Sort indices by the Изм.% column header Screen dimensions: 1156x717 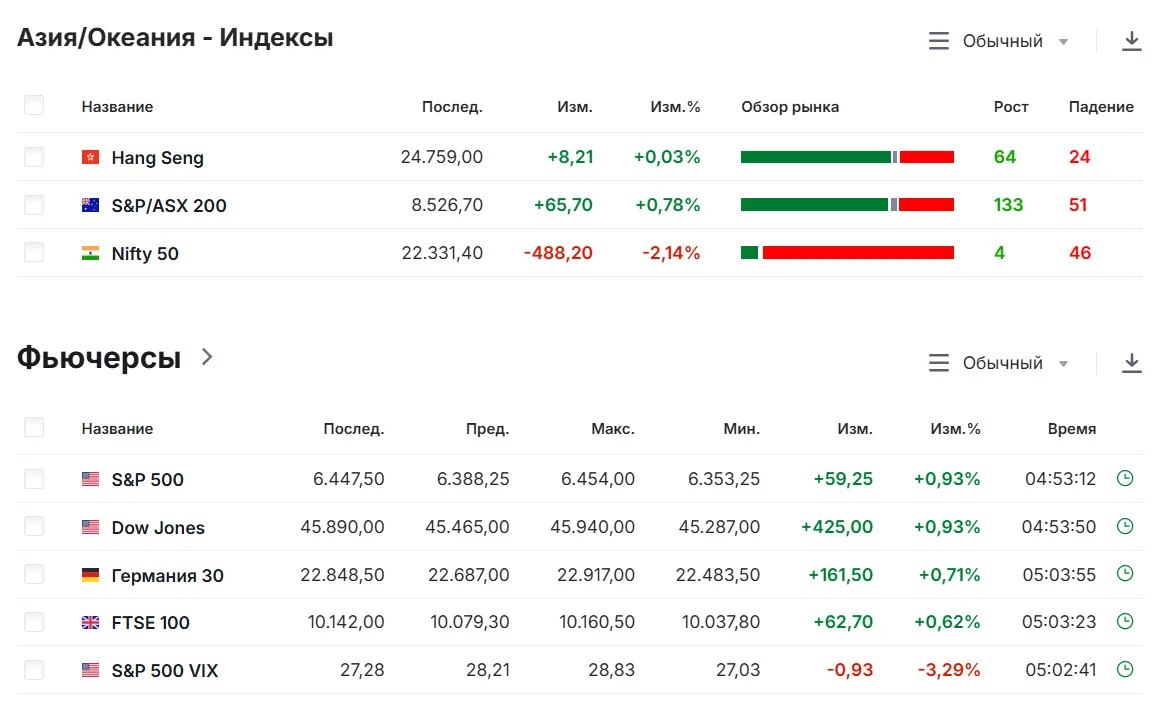pyautogui.click(x=675, y=107)
